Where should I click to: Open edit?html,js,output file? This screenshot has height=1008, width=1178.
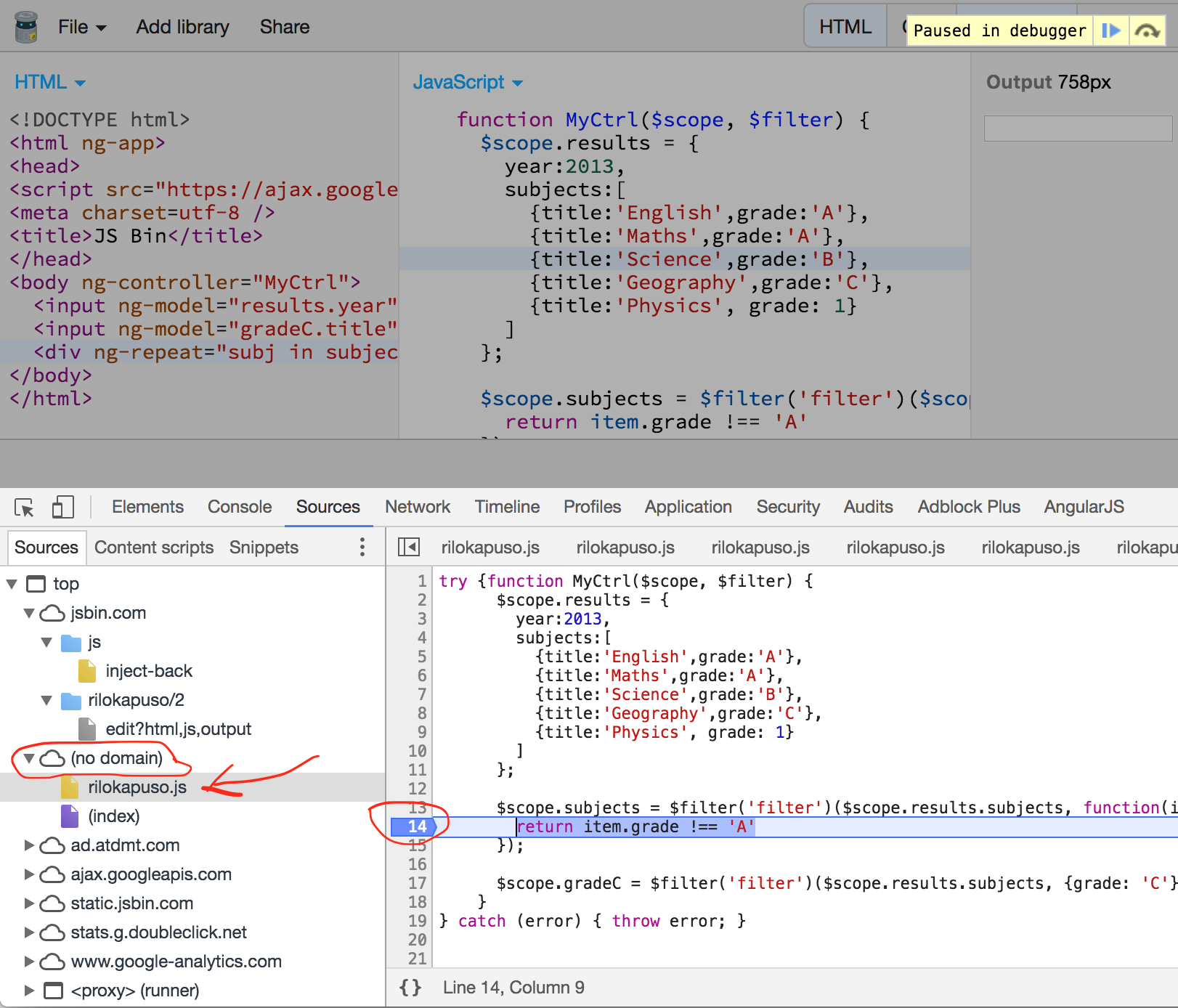click(178, 729)
